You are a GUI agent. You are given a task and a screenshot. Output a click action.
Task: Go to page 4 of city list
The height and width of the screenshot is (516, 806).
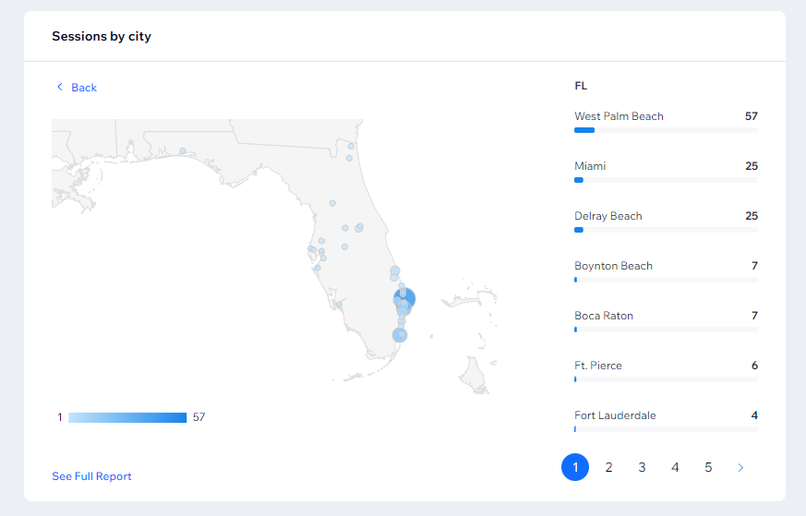pyautogui.click(x=675, y=467)
